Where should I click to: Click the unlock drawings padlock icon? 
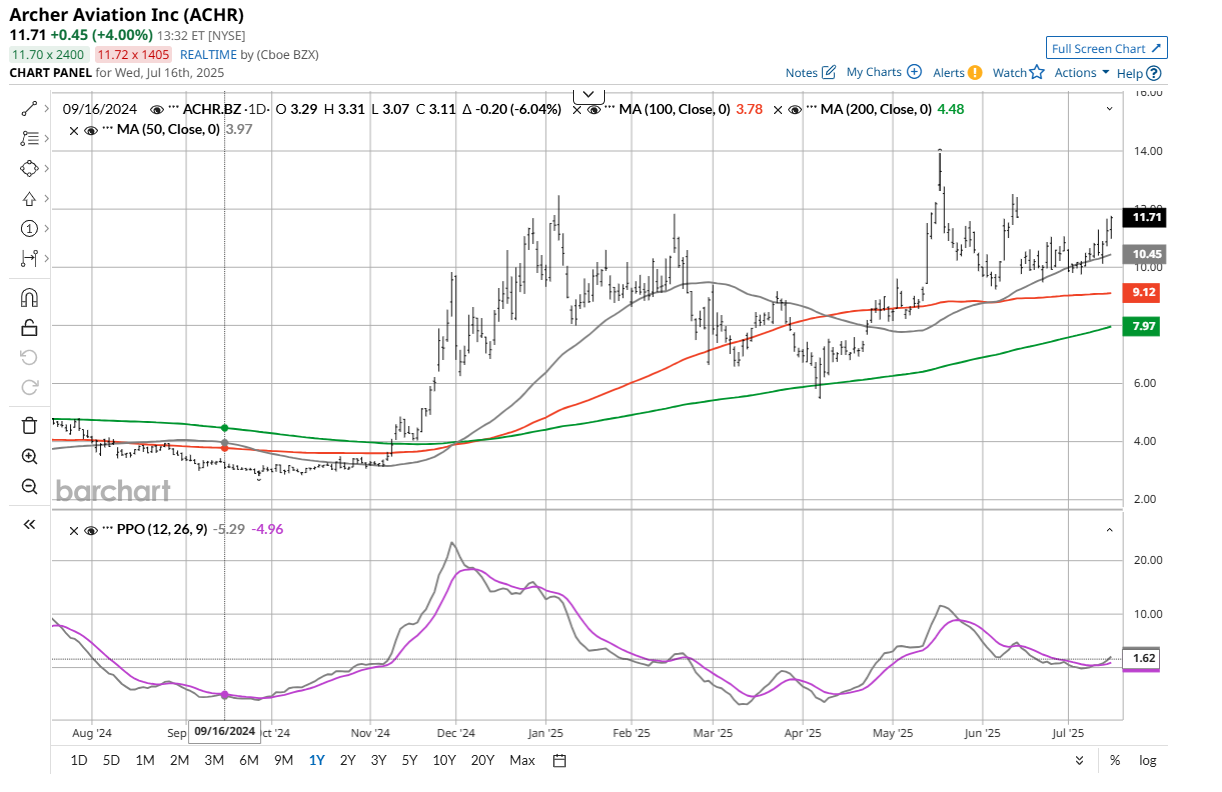28,327
